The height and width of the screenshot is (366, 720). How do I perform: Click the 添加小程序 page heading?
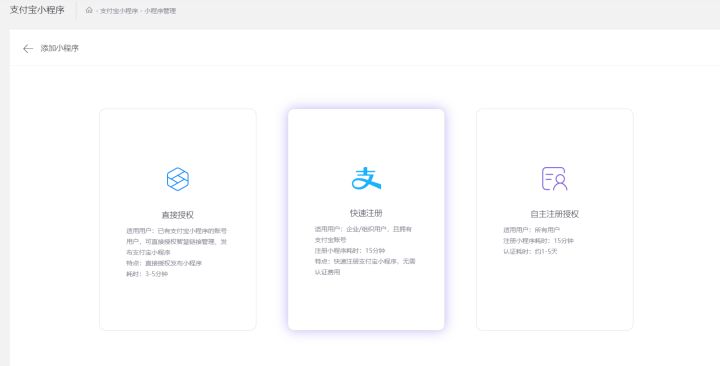60,48
